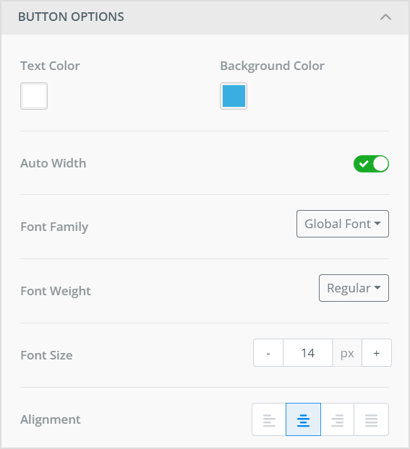Increase font size with plus button

tap(377, 353)
